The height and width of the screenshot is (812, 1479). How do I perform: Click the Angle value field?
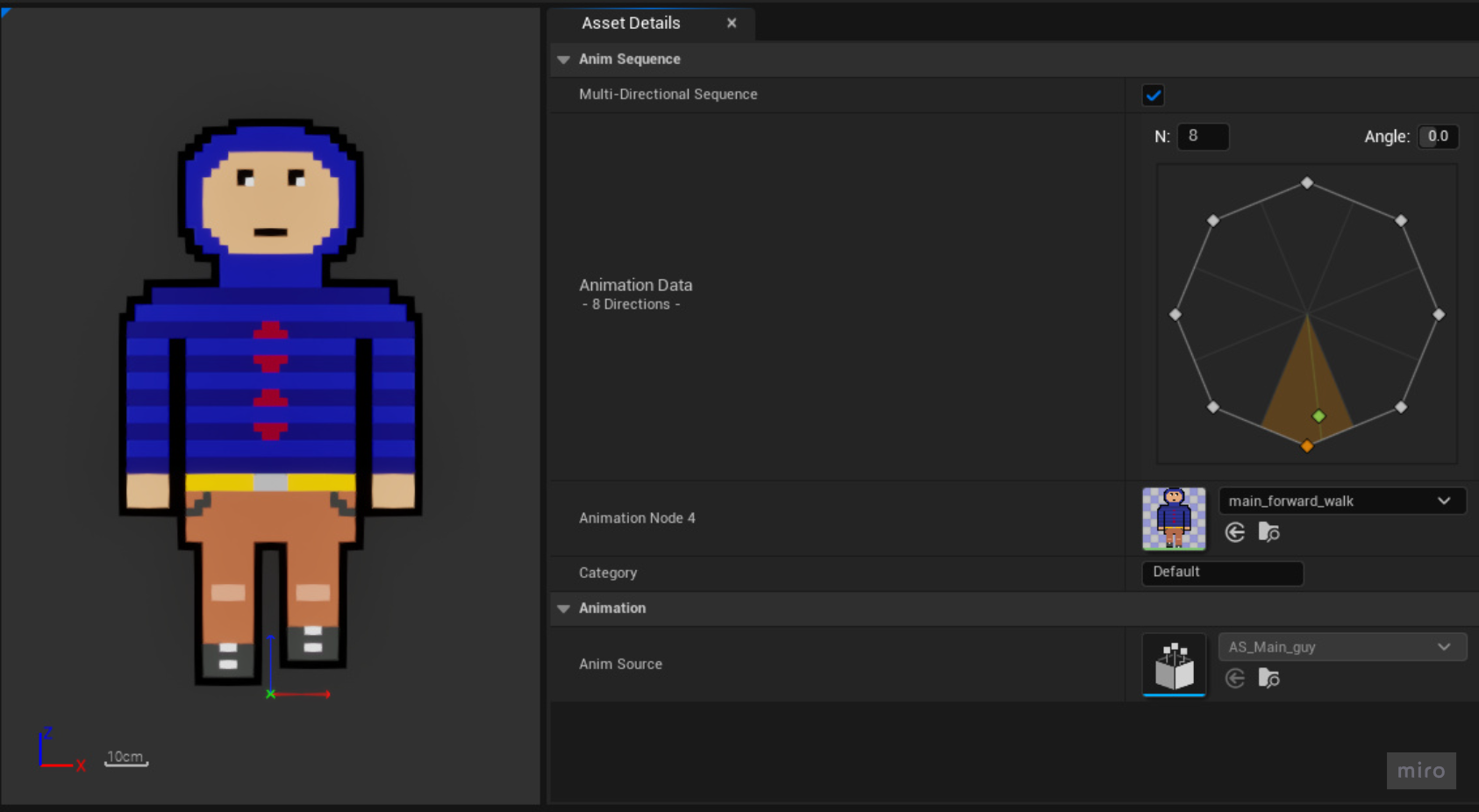(1438, 137)
